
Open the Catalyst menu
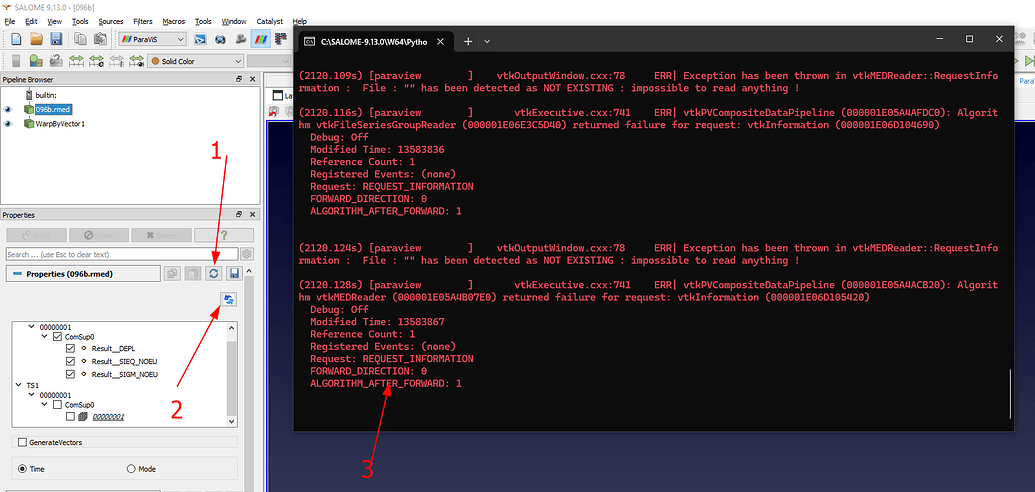(270, 21)
